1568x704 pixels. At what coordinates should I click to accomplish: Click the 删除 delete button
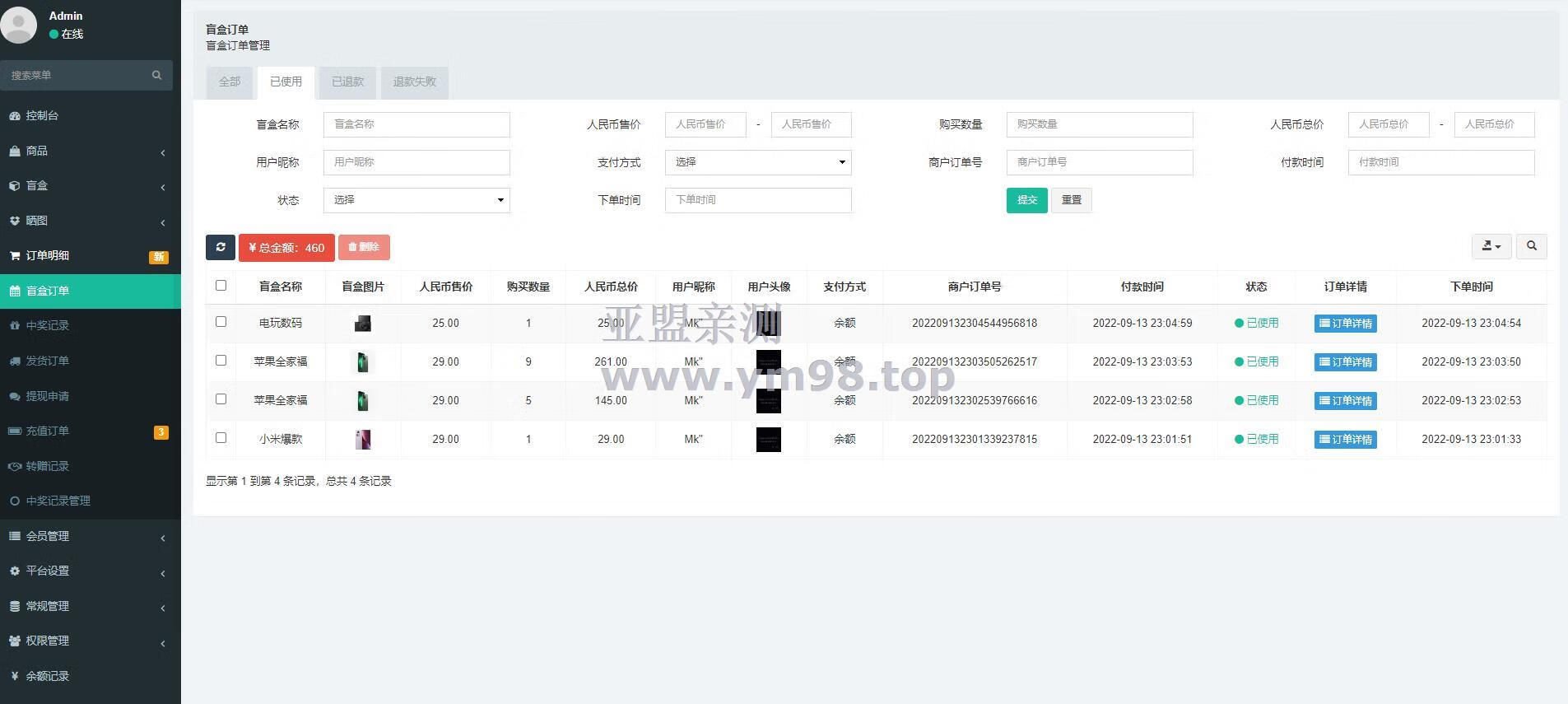point(364,247)
